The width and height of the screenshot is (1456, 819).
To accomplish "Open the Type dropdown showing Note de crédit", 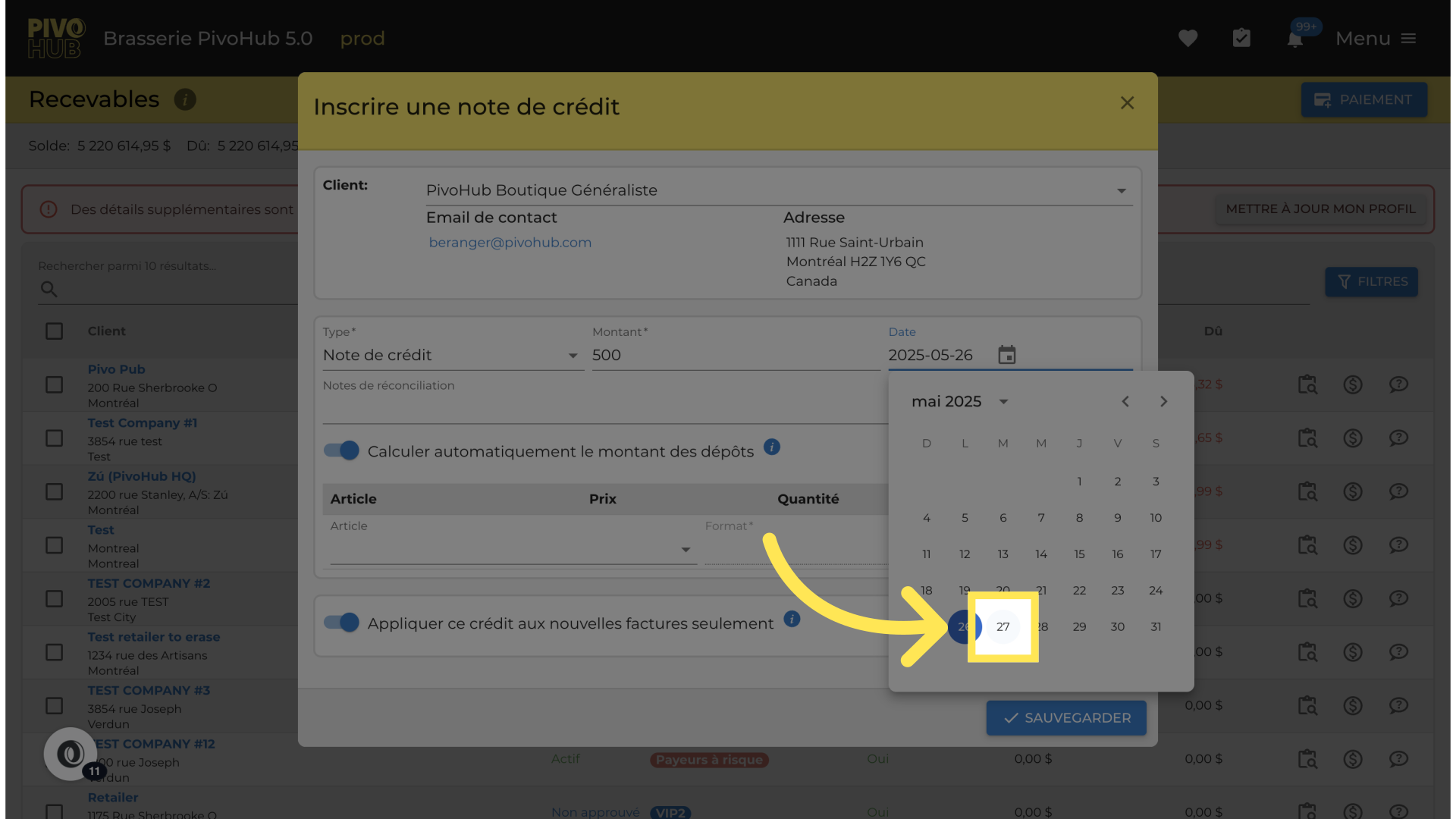I will pyautogui.click(x=573, y=356).
